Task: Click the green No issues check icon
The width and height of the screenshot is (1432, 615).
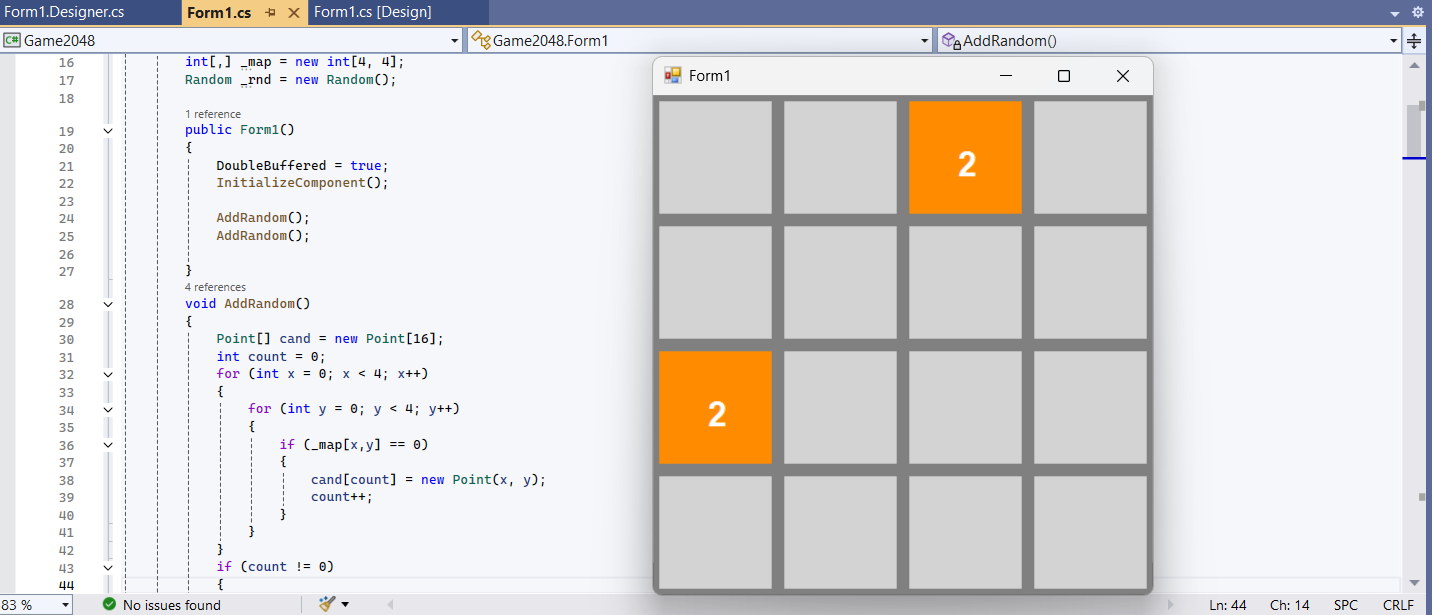Action: [109, 604]
